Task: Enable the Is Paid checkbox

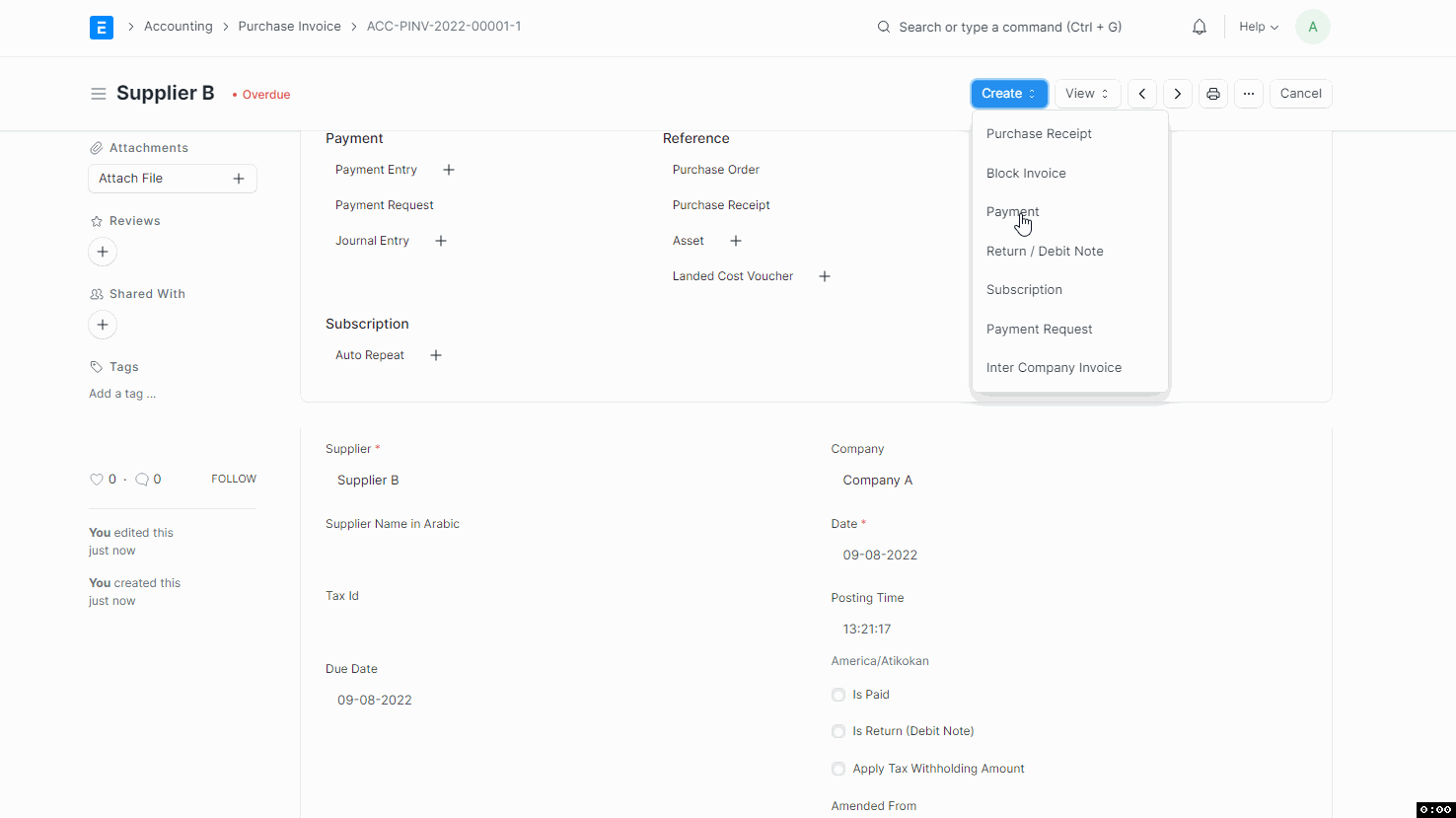Action: point(837,695)
